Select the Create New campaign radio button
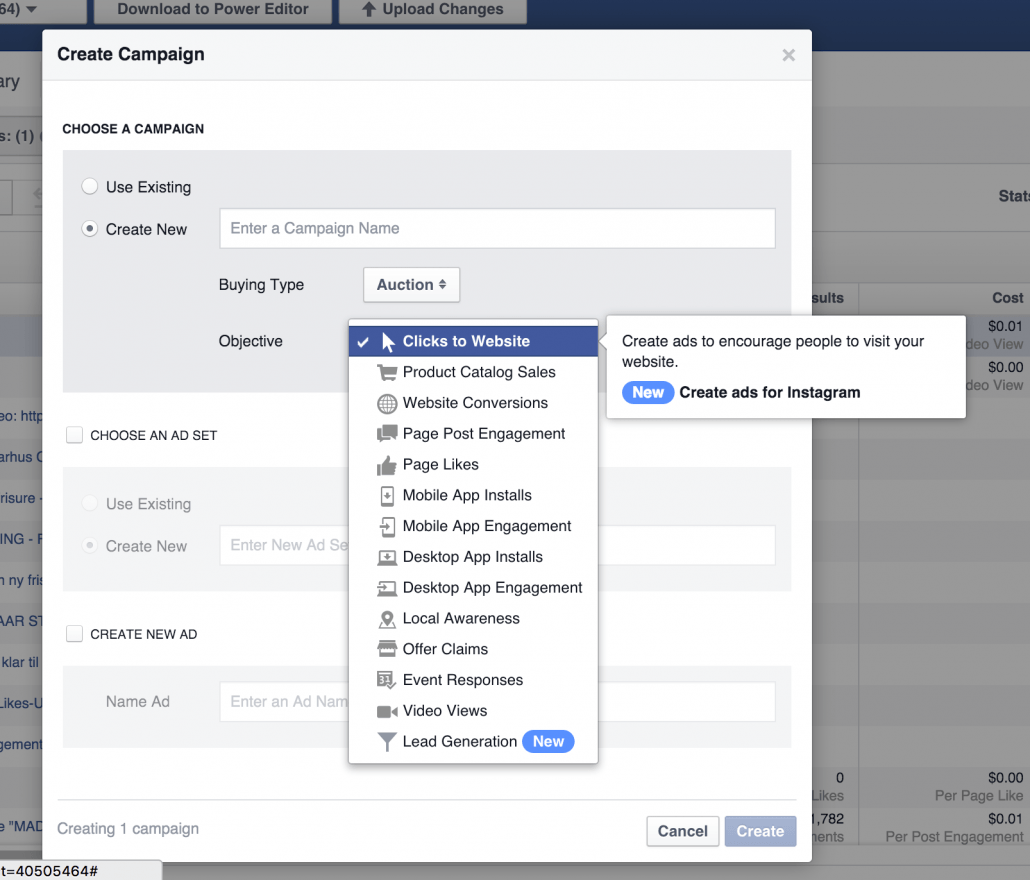This screenshot has width=1030, height=880. point(89,229)
